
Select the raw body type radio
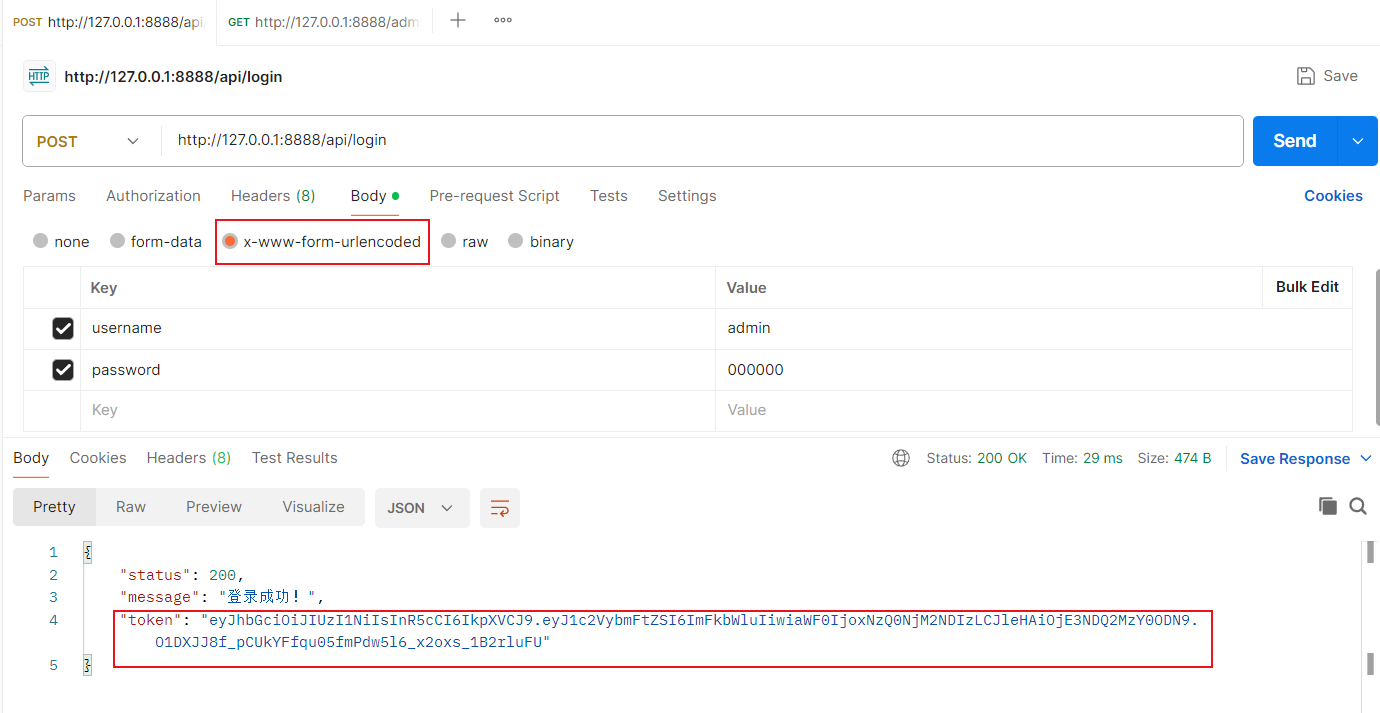point(449,241)
